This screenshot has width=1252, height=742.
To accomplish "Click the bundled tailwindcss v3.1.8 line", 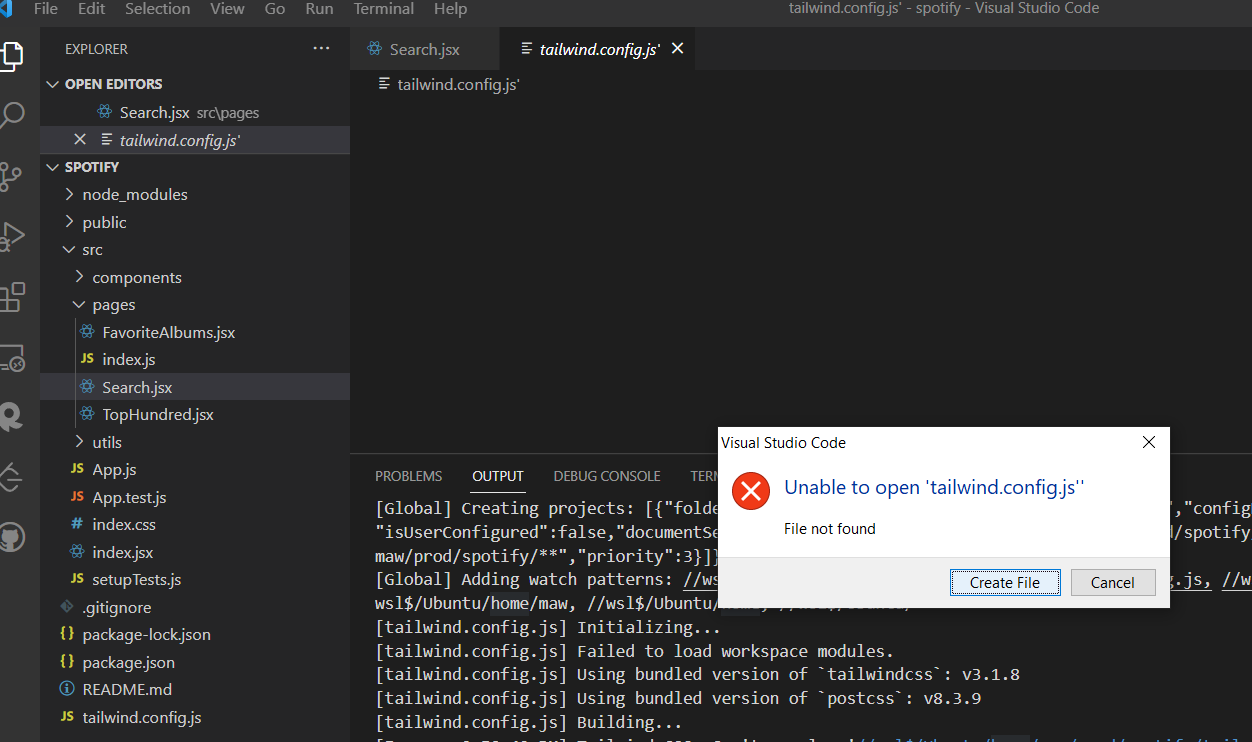I will click(697, 674).
